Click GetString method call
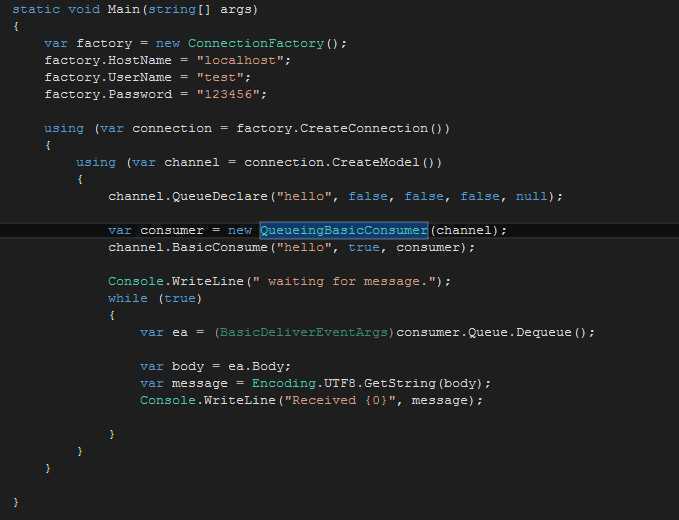 400,383
